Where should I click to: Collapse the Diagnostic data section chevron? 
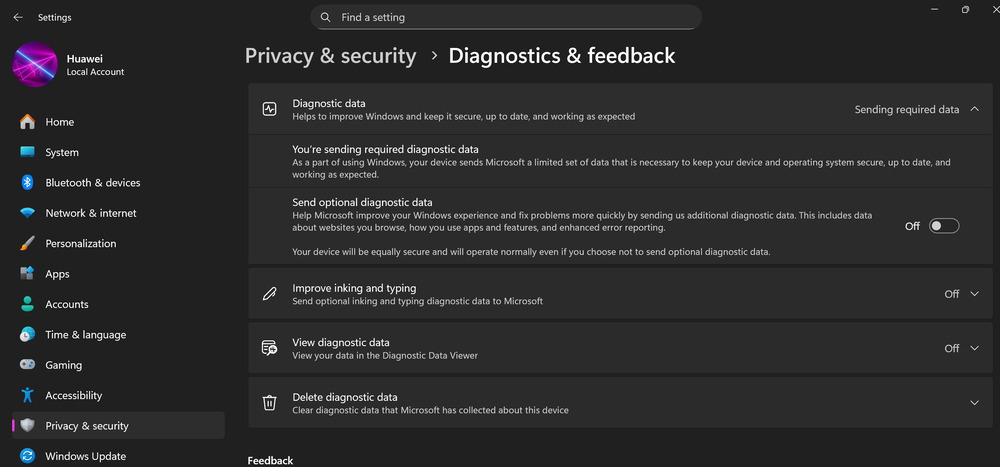click(x=974, y=109)
